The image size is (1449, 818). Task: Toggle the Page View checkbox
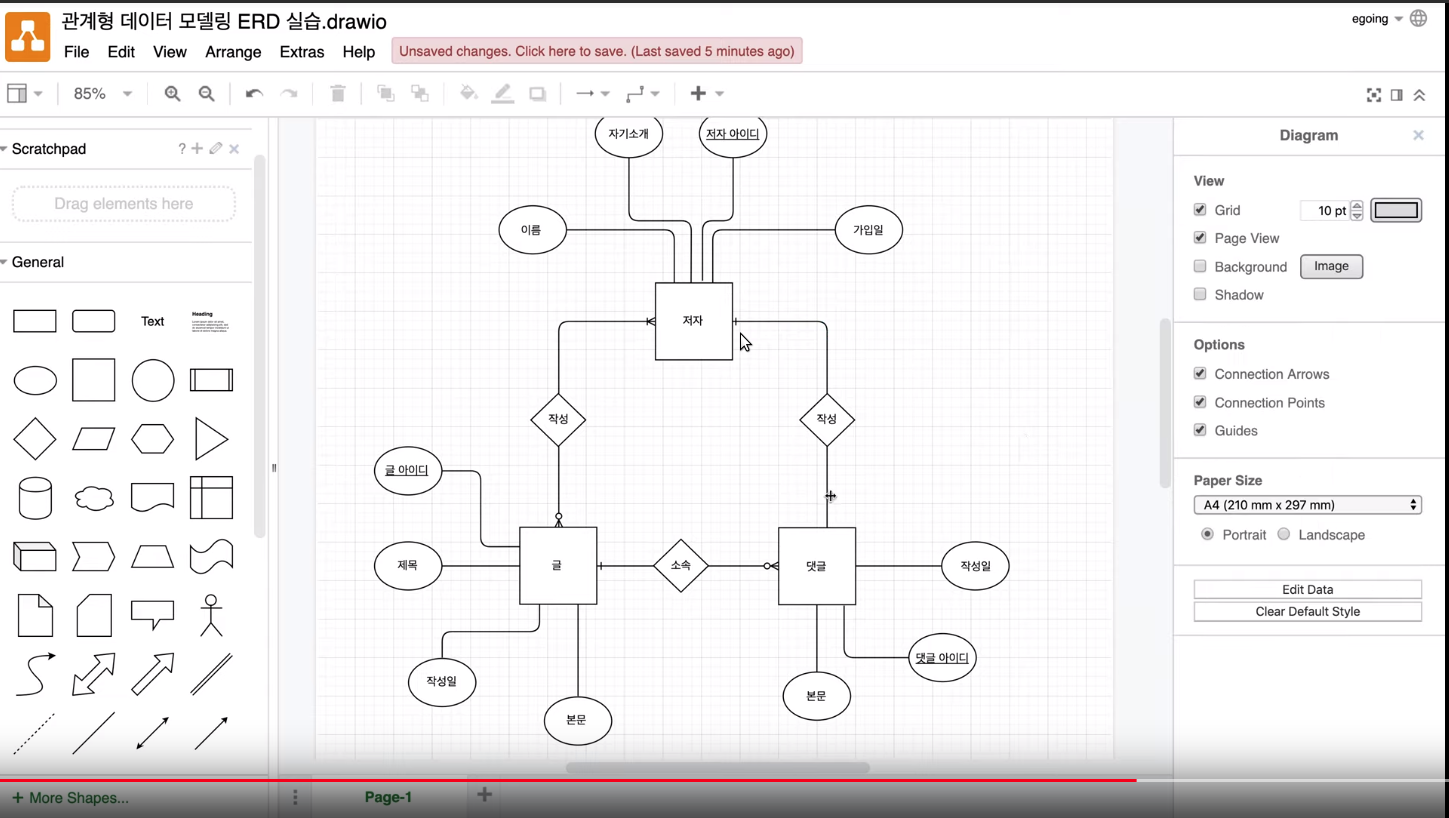point(1200,238)
